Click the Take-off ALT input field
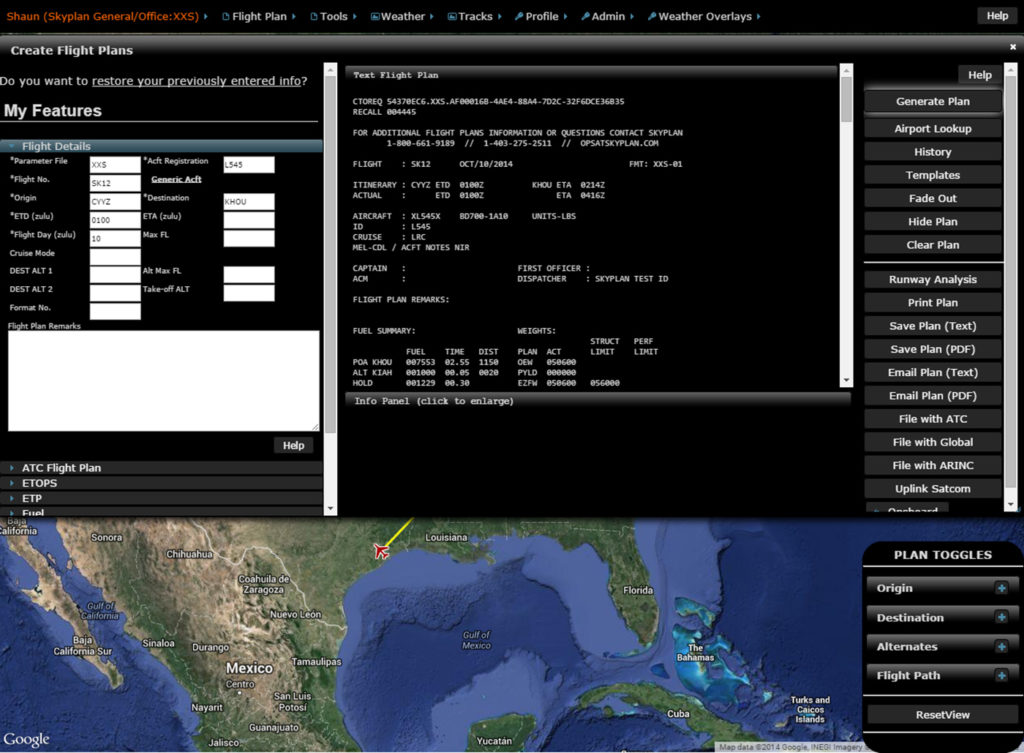1024x753 pixels. (x=249, y=293)
